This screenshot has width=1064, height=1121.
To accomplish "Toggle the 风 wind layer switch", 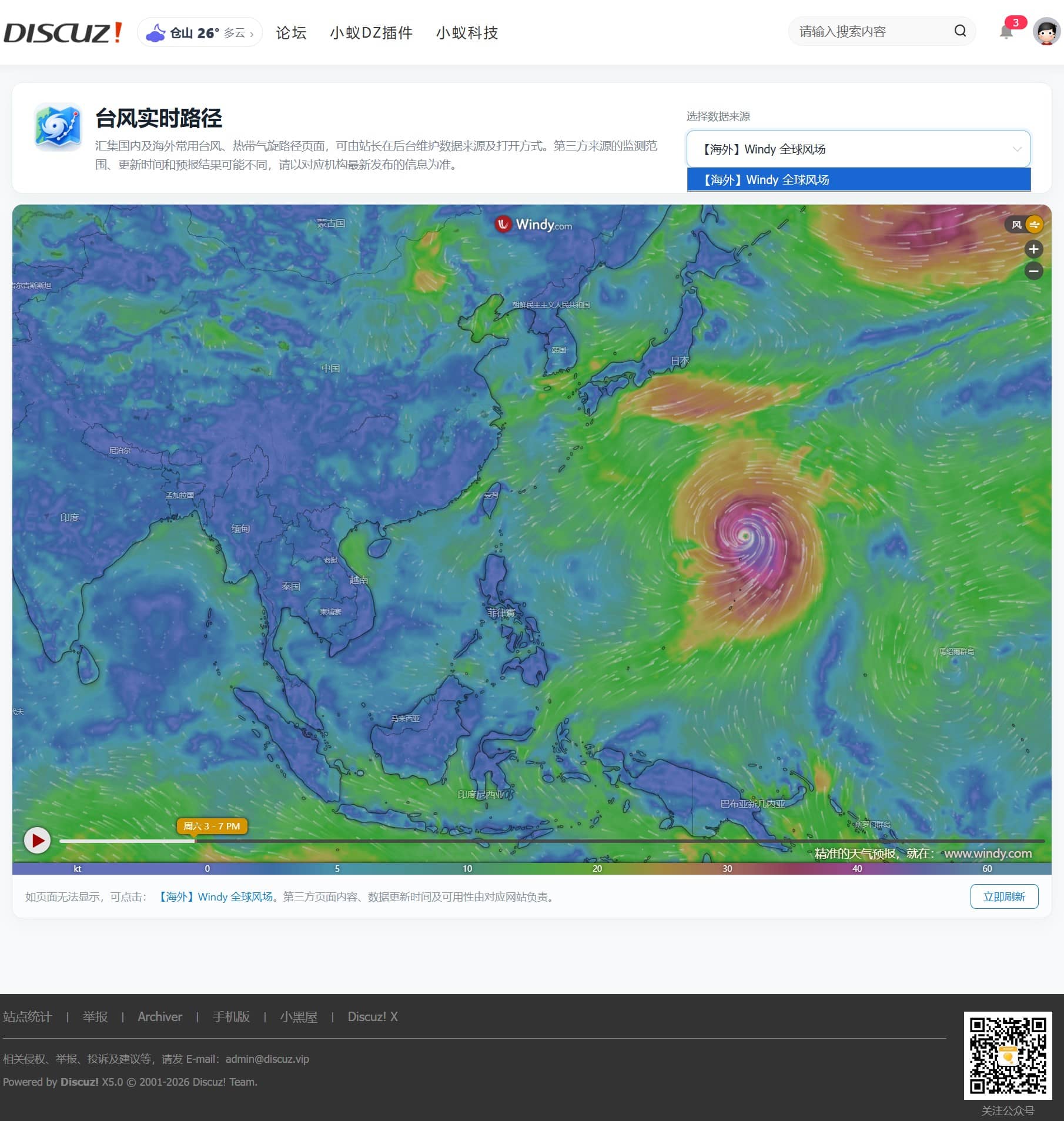I will click(x=1024, y=225).
